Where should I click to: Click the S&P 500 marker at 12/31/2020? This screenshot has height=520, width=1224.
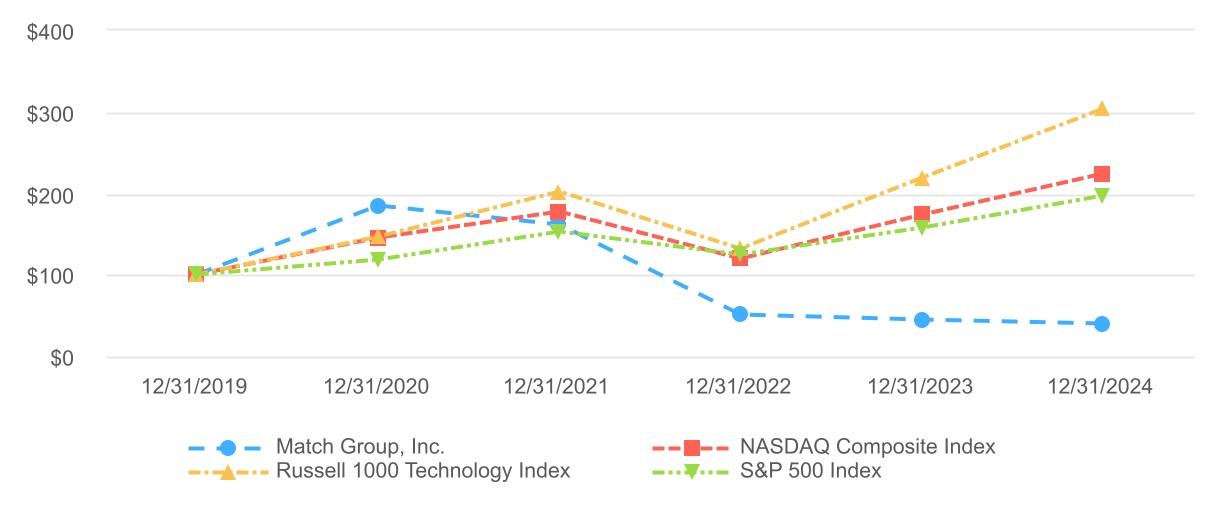click(x=378, y=260)
